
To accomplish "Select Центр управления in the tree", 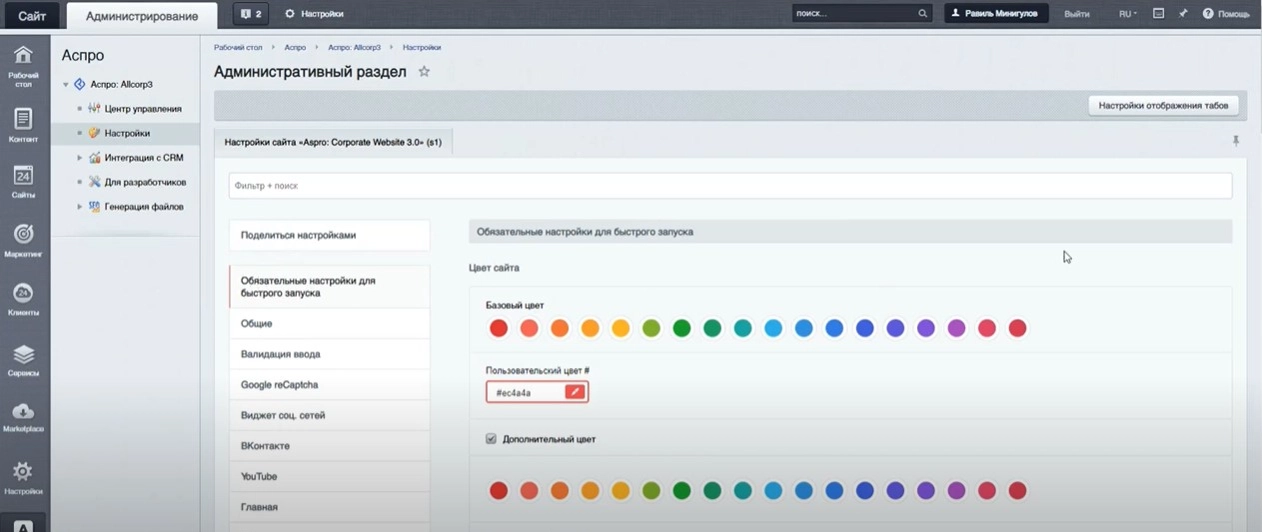I will point(143,108).
